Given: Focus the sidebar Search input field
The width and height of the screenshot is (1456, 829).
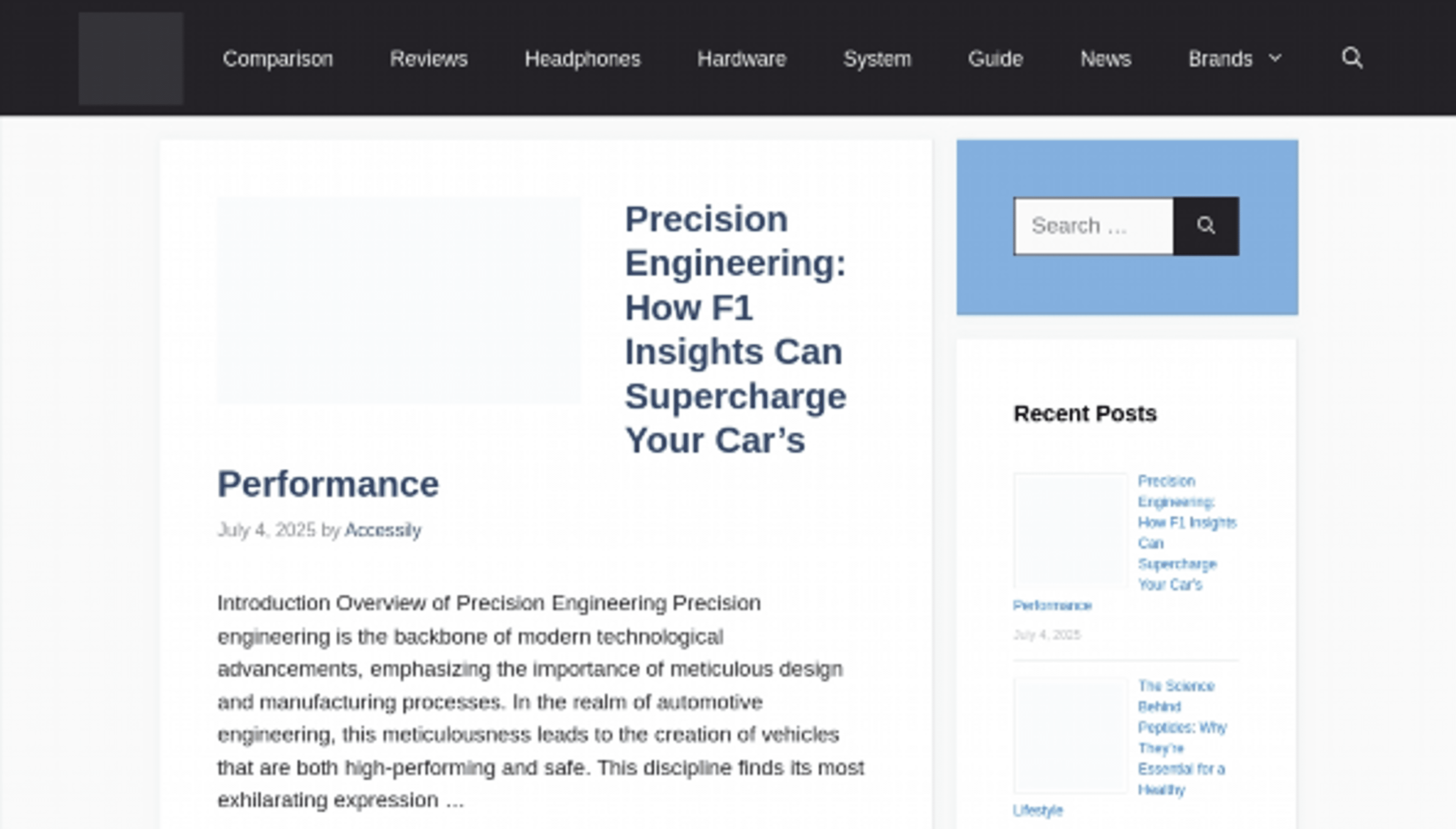Looking at the screenshot, I should (x=1094, y=226).
